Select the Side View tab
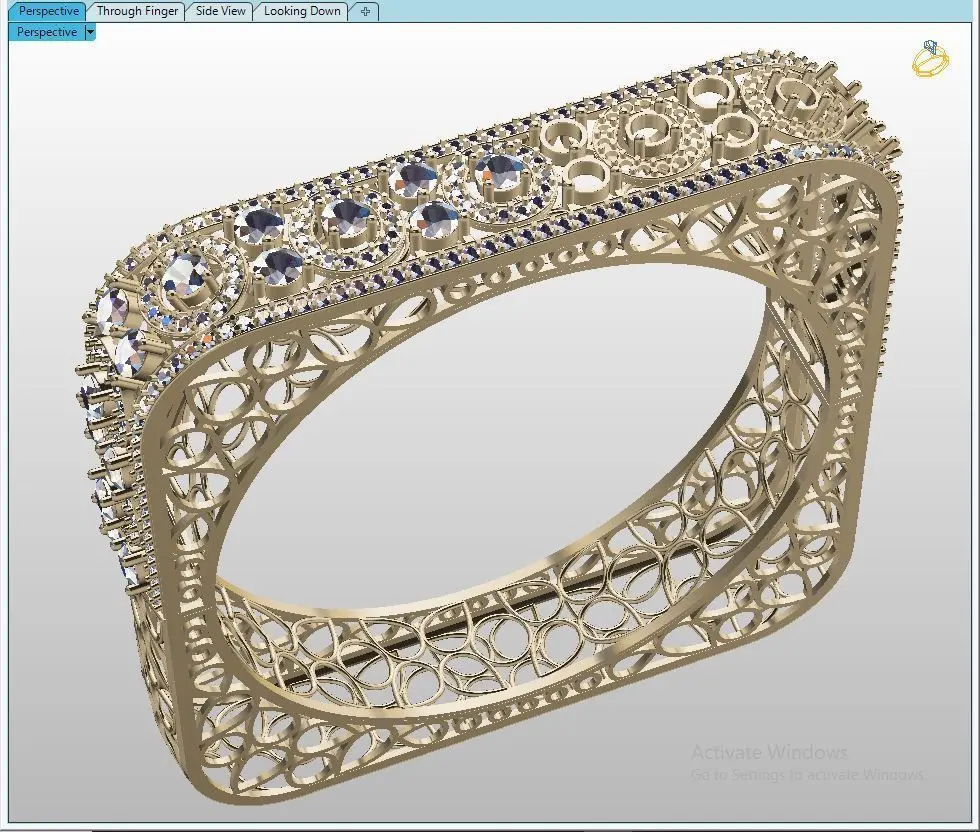 [221, 11]
